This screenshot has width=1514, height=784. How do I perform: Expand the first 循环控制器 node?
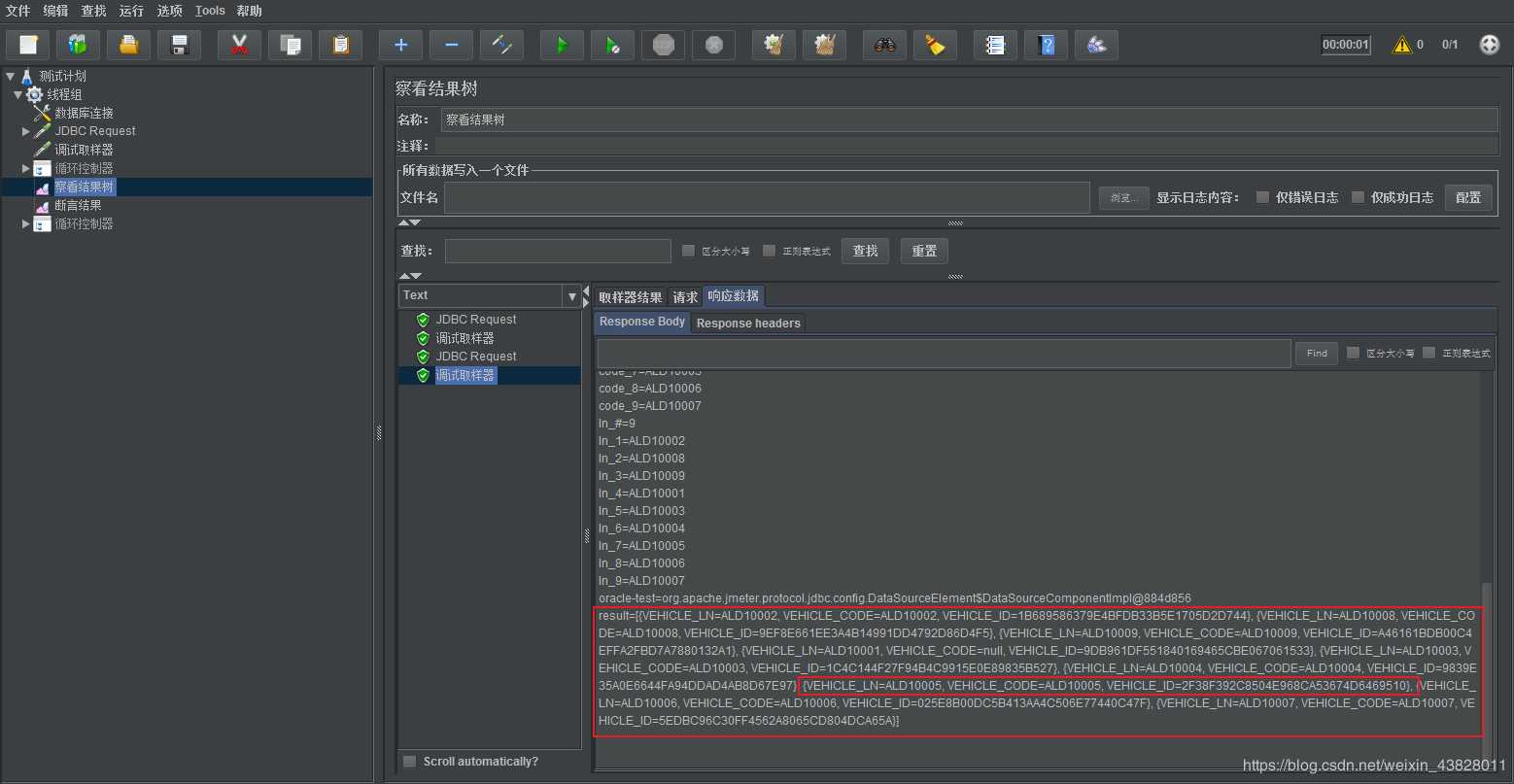[26, 168]
